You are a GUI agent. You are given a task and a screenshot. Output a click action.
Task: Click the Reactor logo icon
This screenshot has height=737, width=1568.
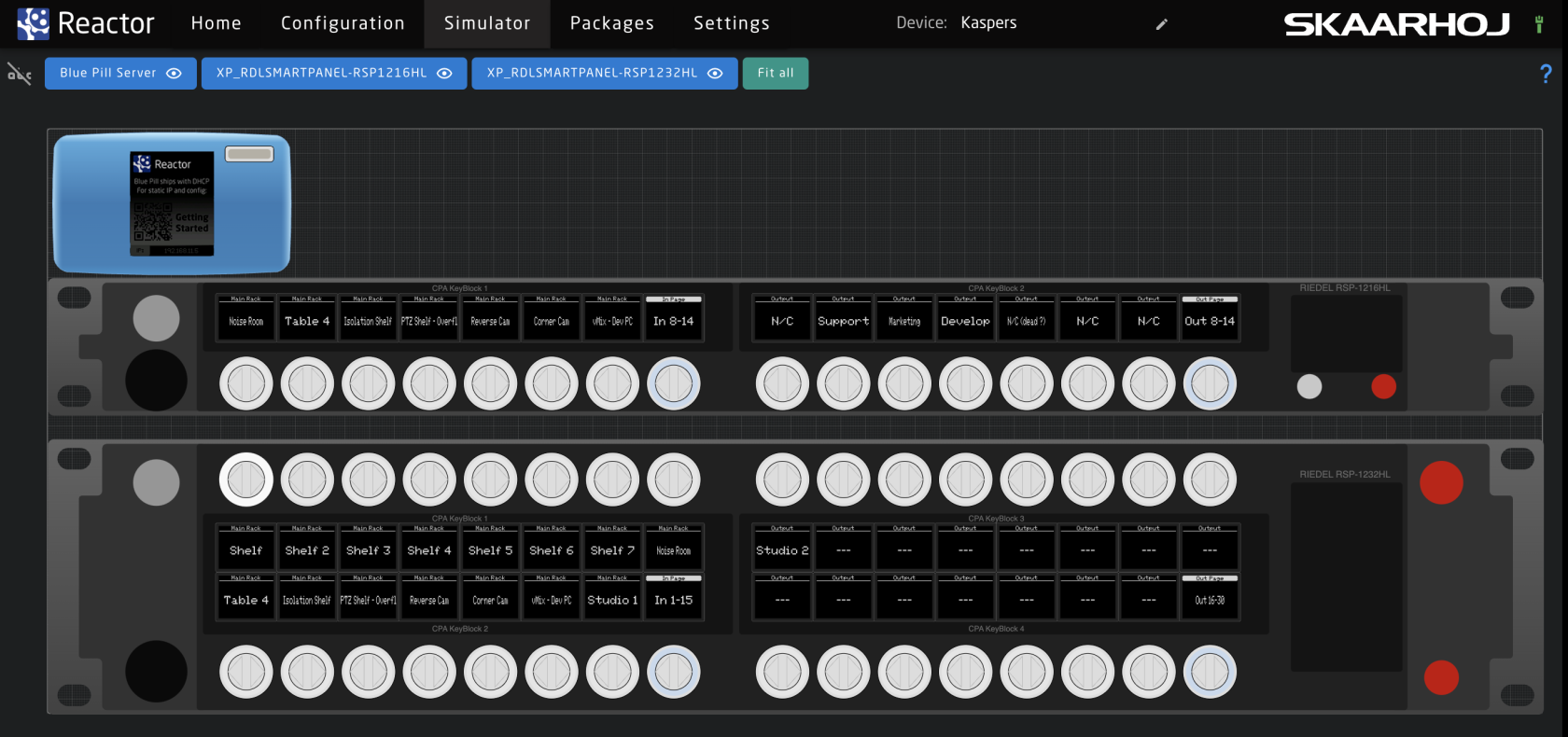click(34, 23)
